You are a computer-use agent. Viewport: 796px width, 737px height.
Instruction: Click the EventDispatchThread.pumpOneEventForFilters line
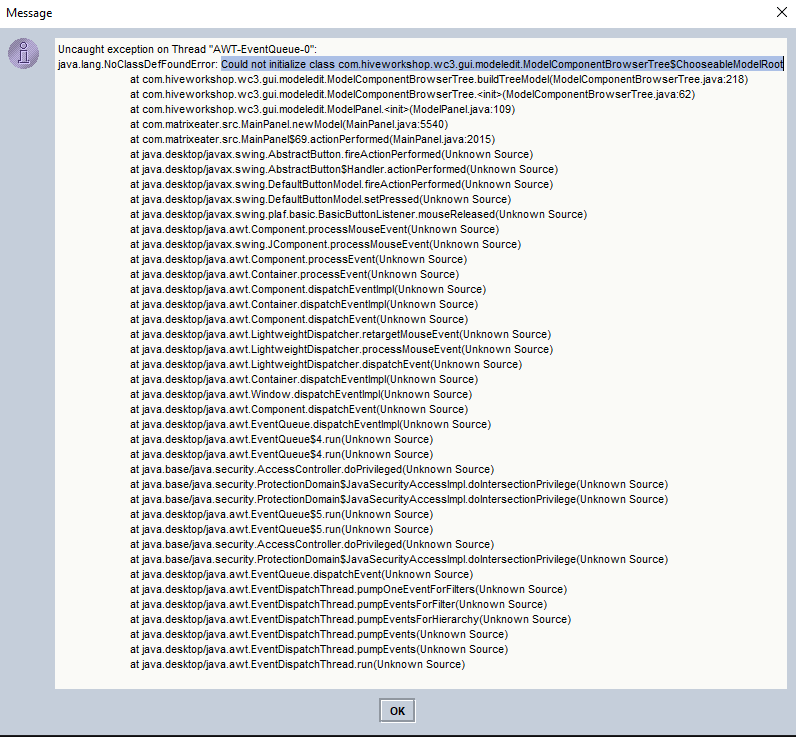point(349,589)
